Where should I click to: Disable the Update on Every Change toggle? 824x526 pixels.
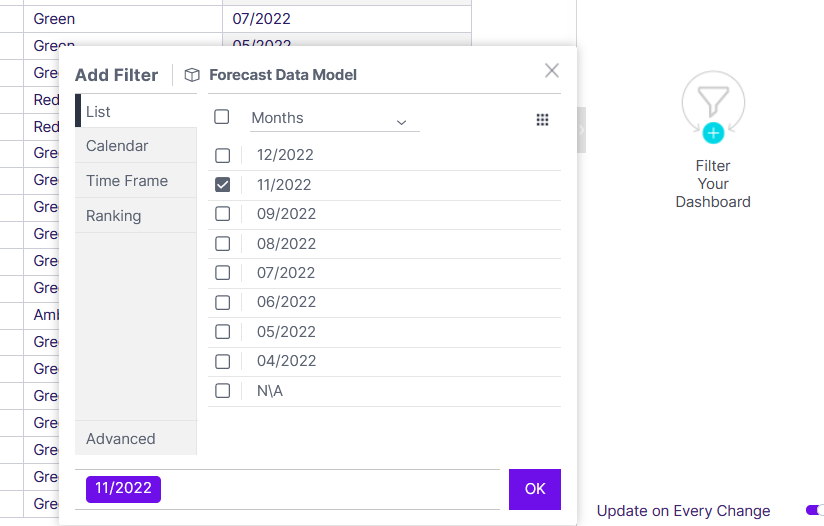(x=815, y=510)
